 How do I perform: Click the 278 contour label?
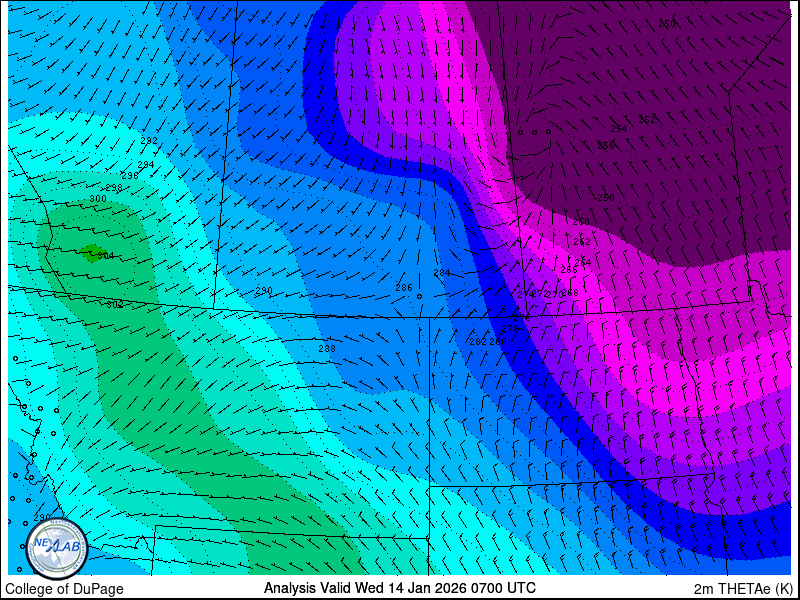tap(510, 328)
